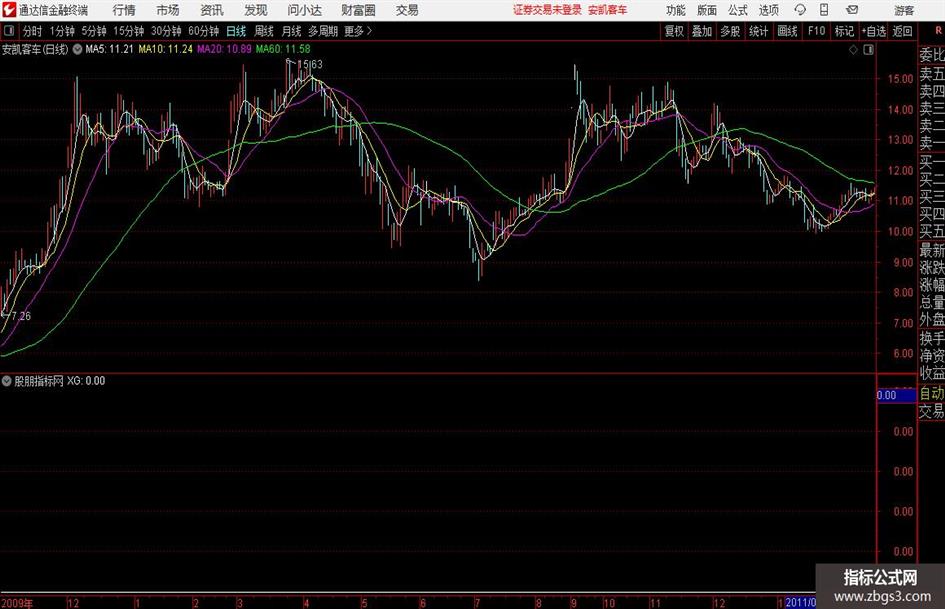Viewport: 945px width, 609px height.
Task: Click the diamond icon in chart corner
Action: (x=853, y=50)
